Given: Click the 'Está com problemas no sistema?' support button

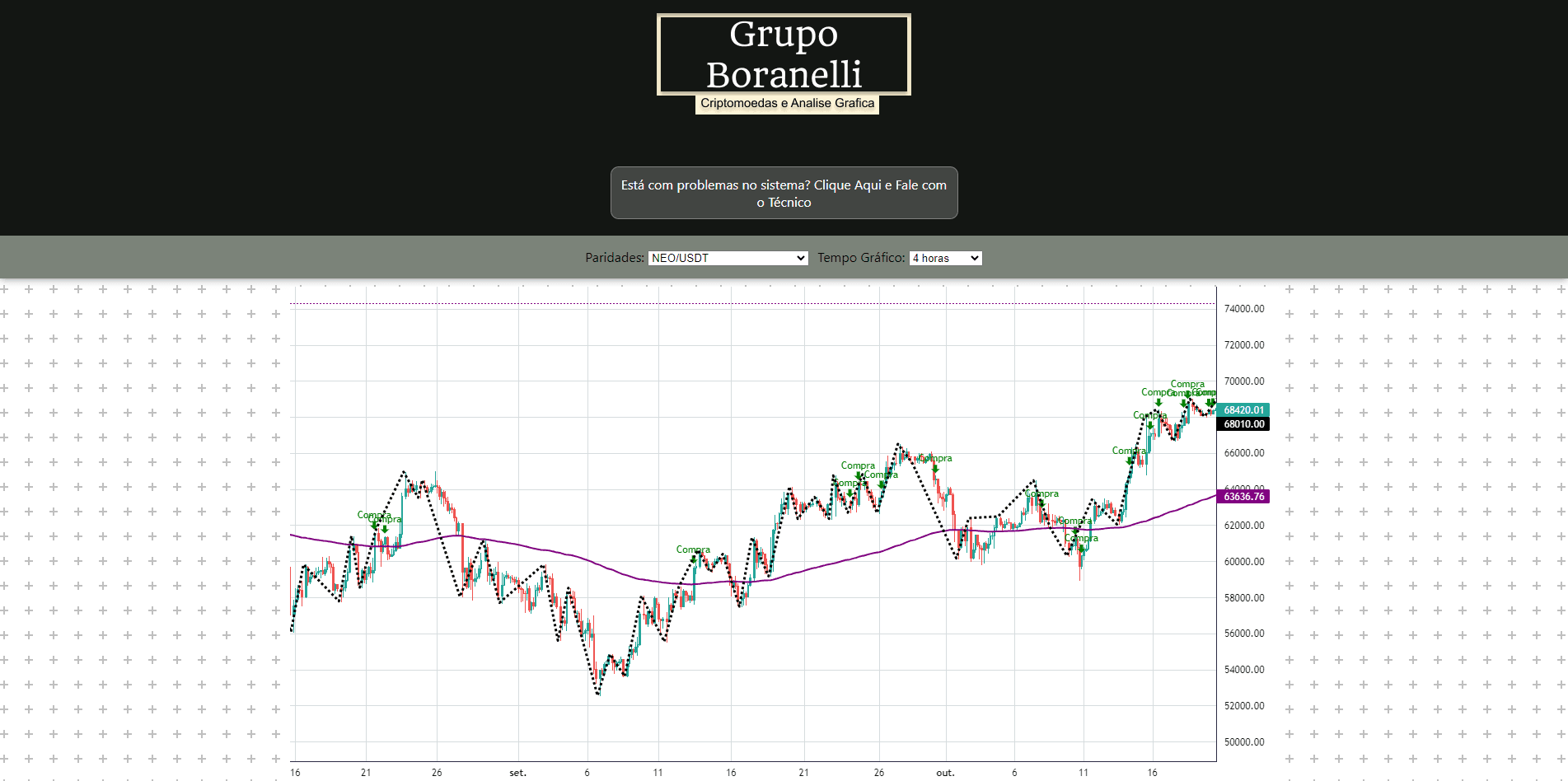Looking at the screenshot, I should coord(784,194).
